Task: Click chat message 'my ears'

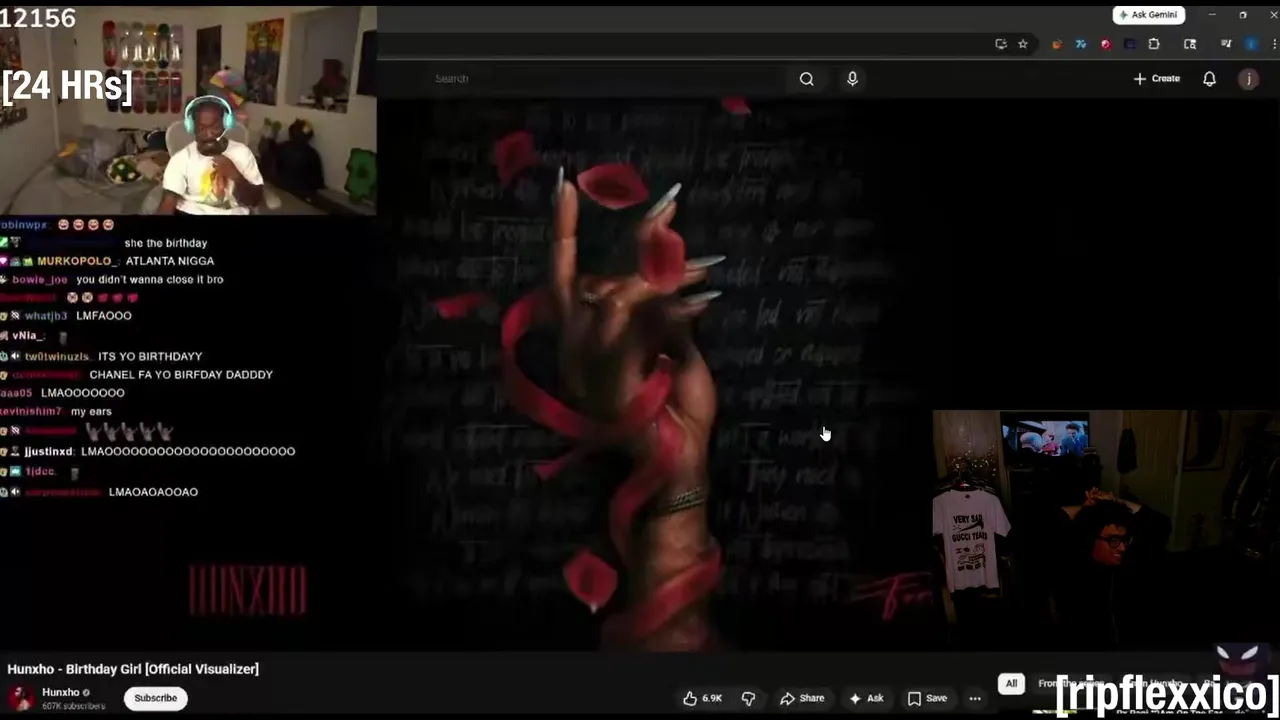Action: [91, 411]
